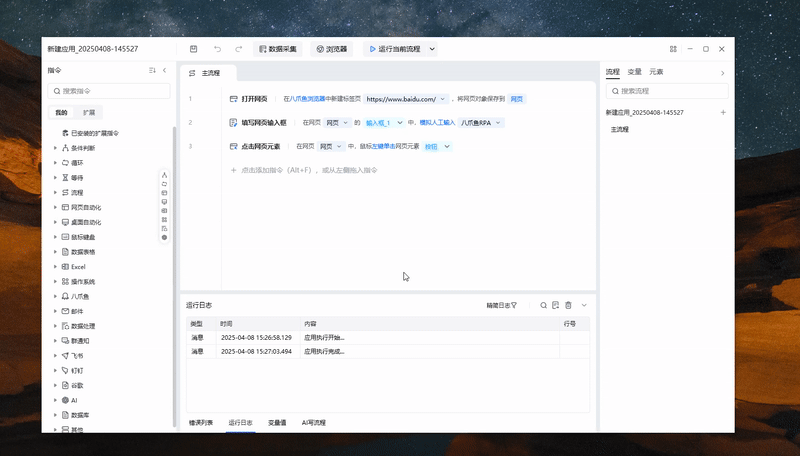Select the 钉钉 category icon

tap(65, 370)
